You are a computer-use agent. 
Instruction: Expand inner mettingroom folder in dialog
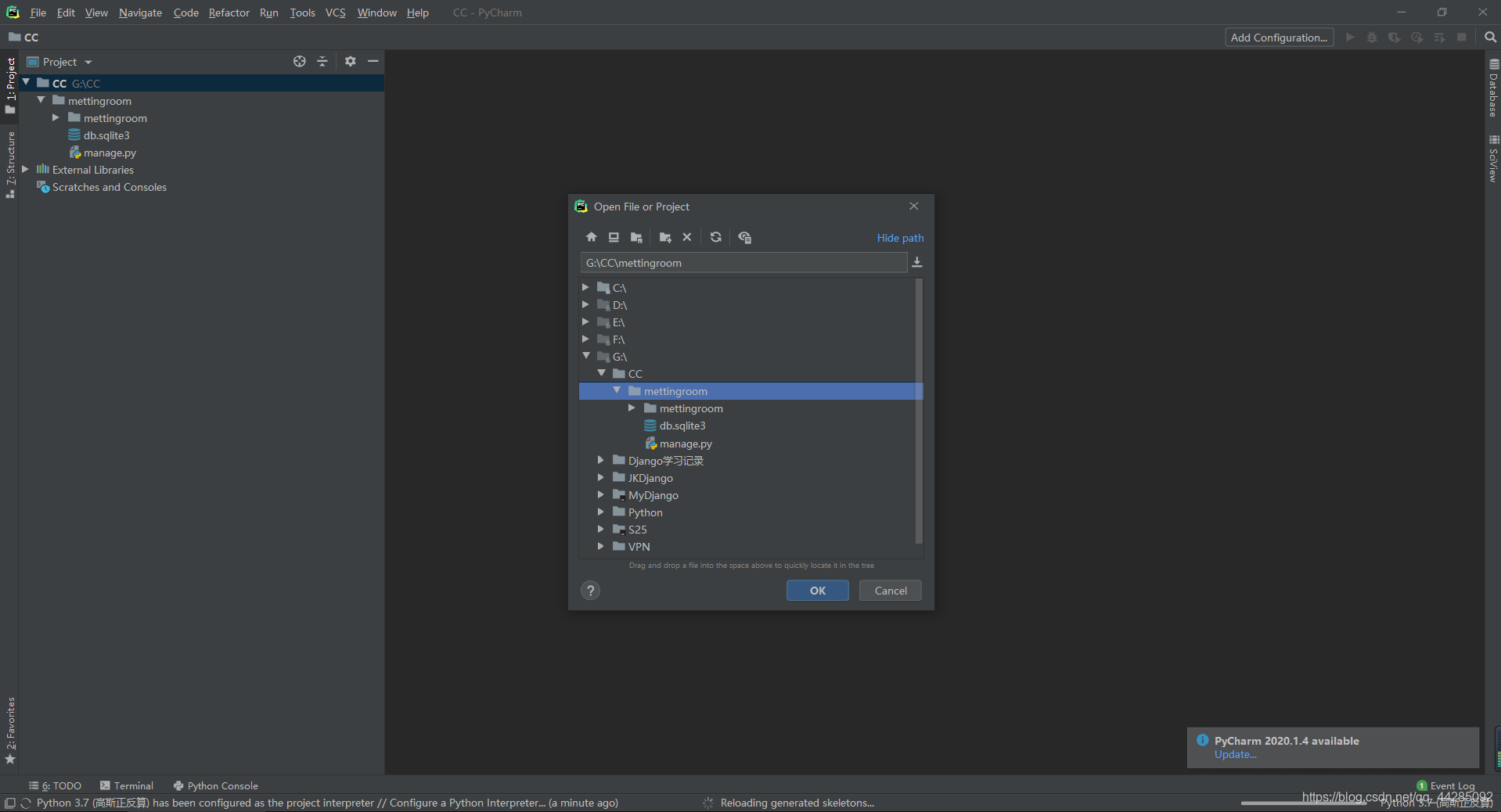632,408
